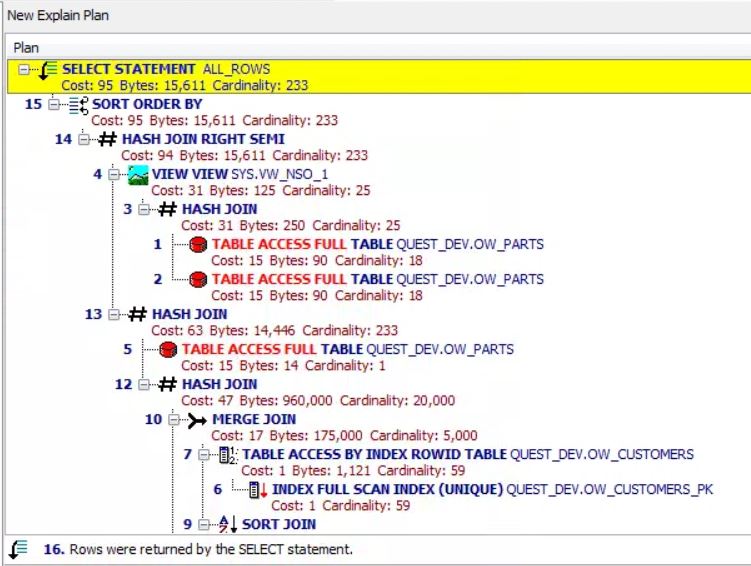
Task: Select step 5 TABLE ACCESS FULL row
Action: tap(347, 349)
